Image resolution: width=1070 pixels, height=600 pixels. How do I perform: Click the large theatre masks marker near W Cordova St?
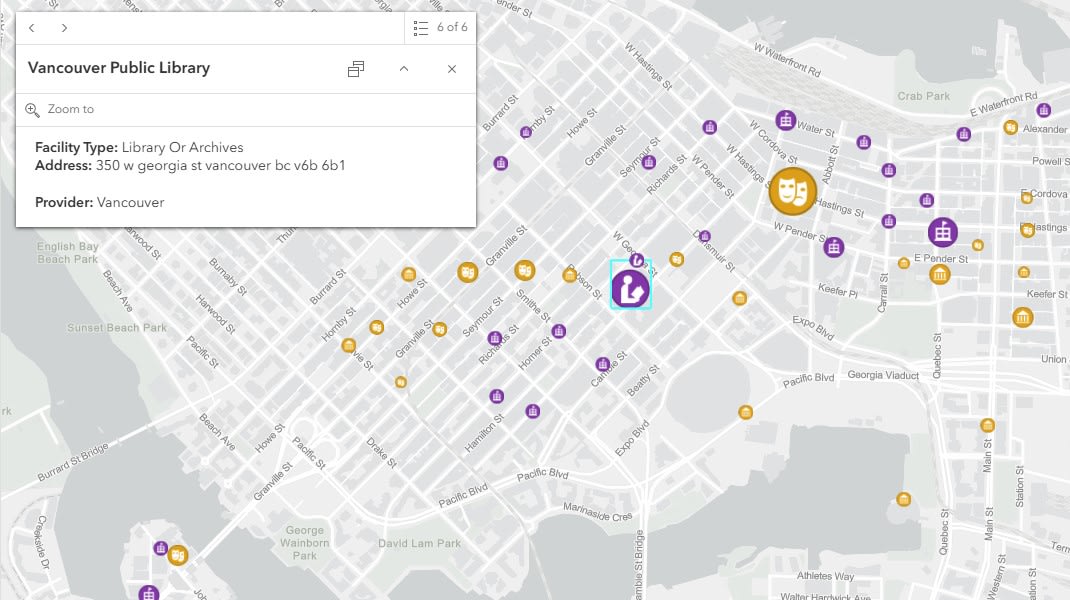(x=792, y=191)
